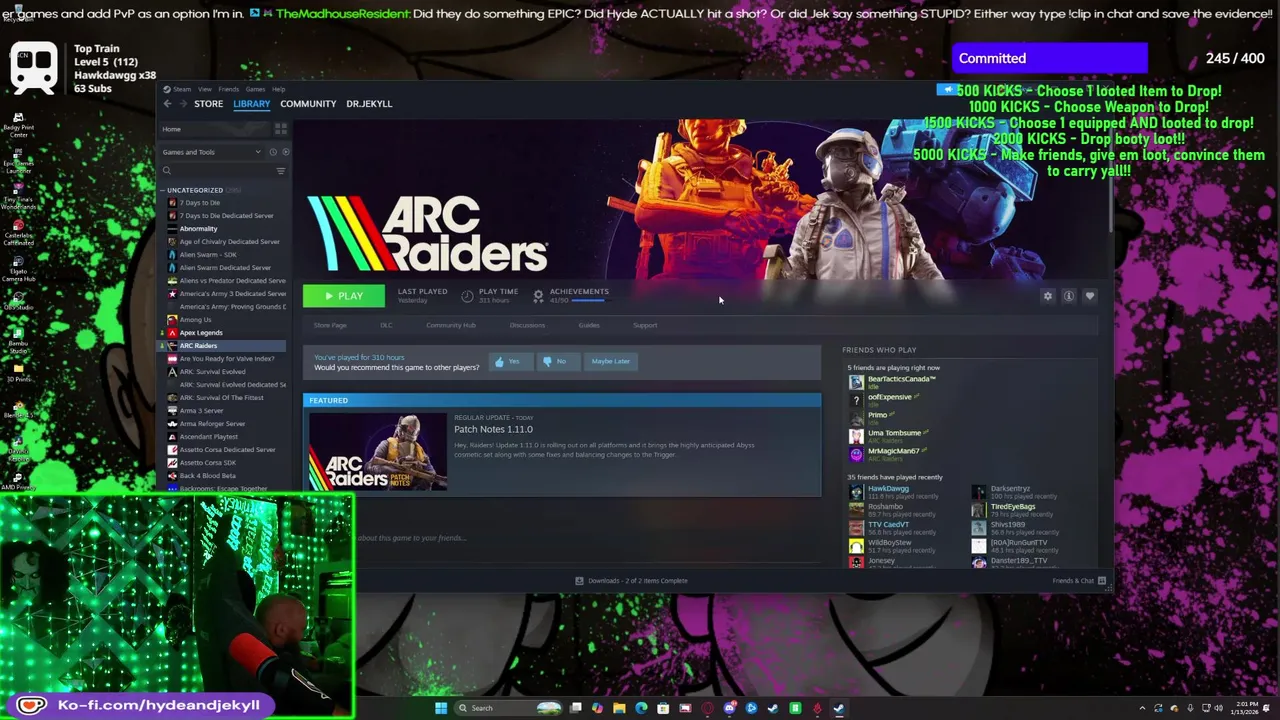Image resolution: width=1280 pixels, height=720 pixels.
Task: Open File Explorer from the taskbar
Action: [619, 708]
